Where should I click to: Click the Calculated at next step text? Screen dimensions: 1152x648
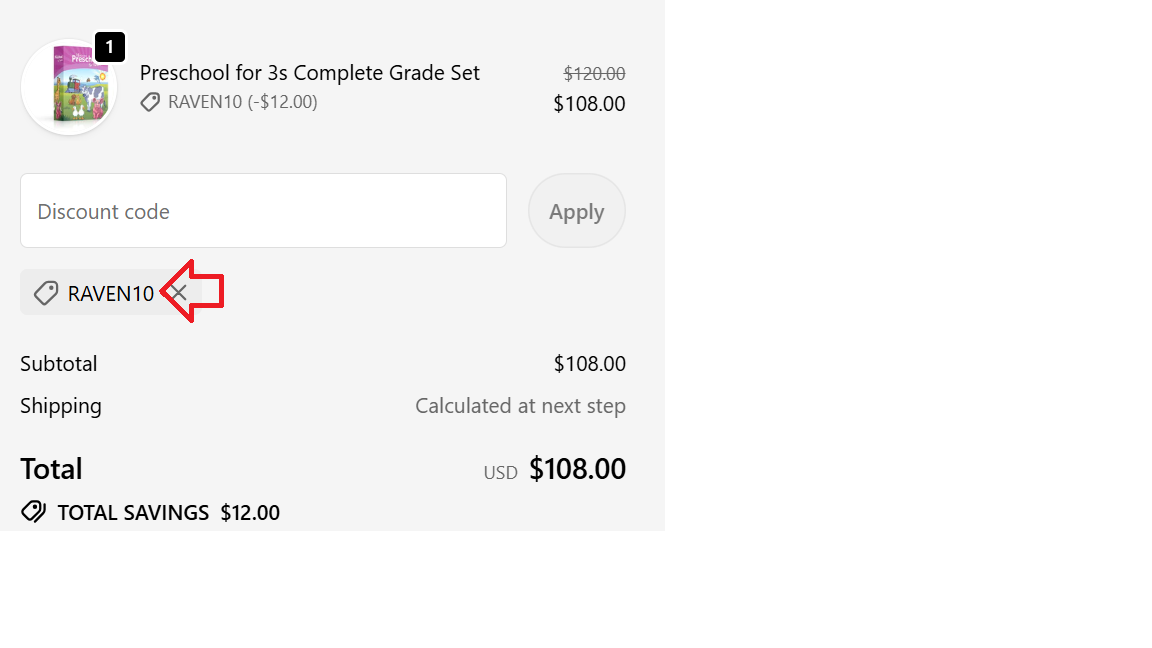(520, 405)
